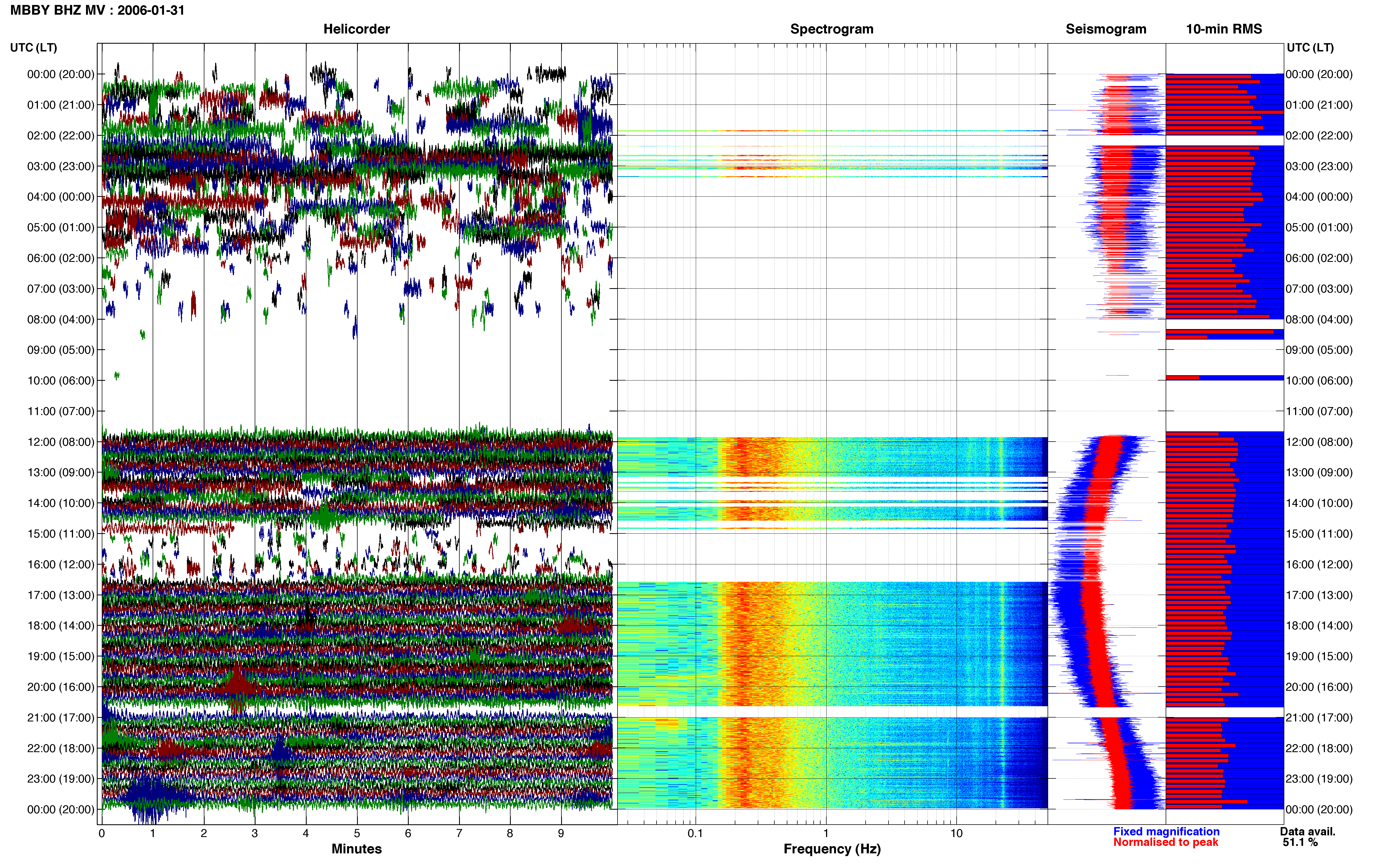Click the left '07:00 (03:00)' time label
The image size is (1388, 868).
(x=61, y=289)
